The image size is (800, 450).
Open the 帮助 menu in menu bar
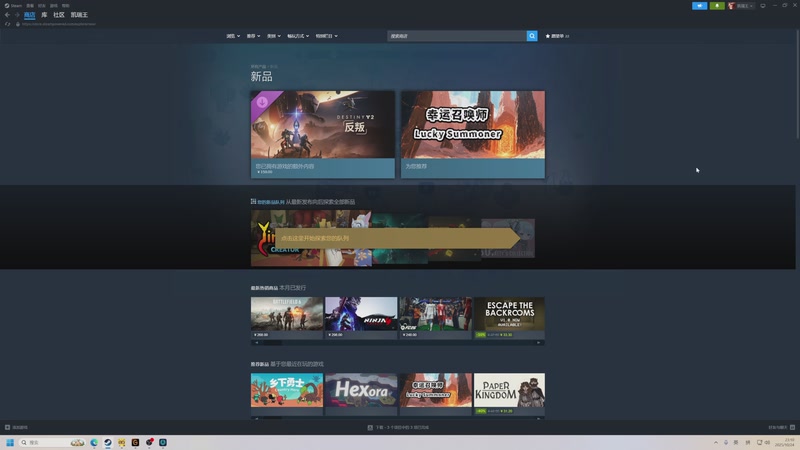point(65,6)
